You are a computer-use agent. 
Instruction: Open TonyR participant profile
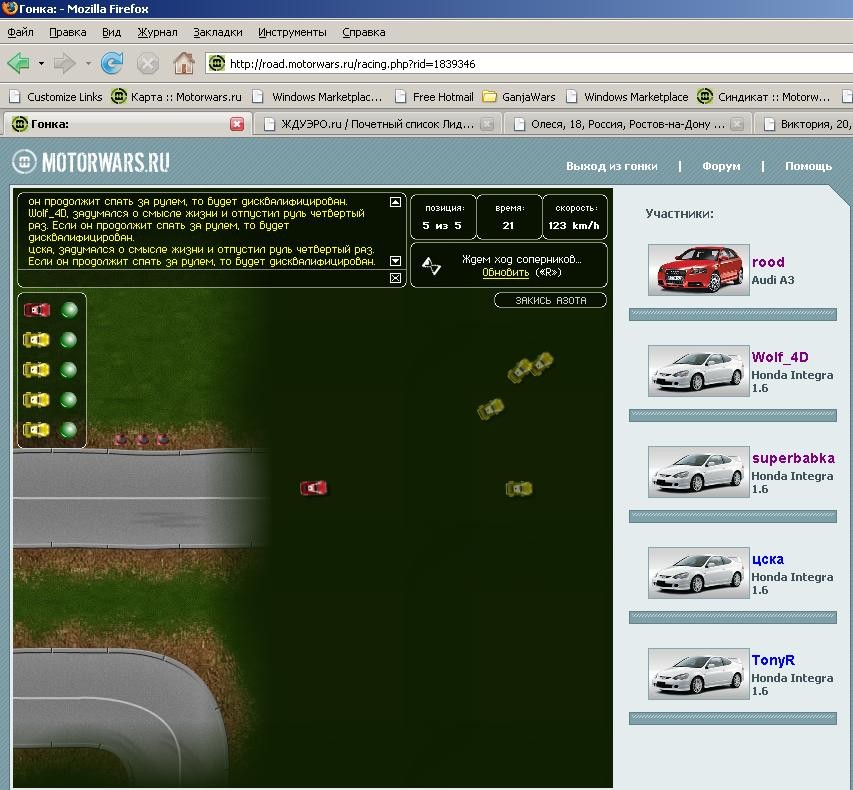click(x=773, y=660)
